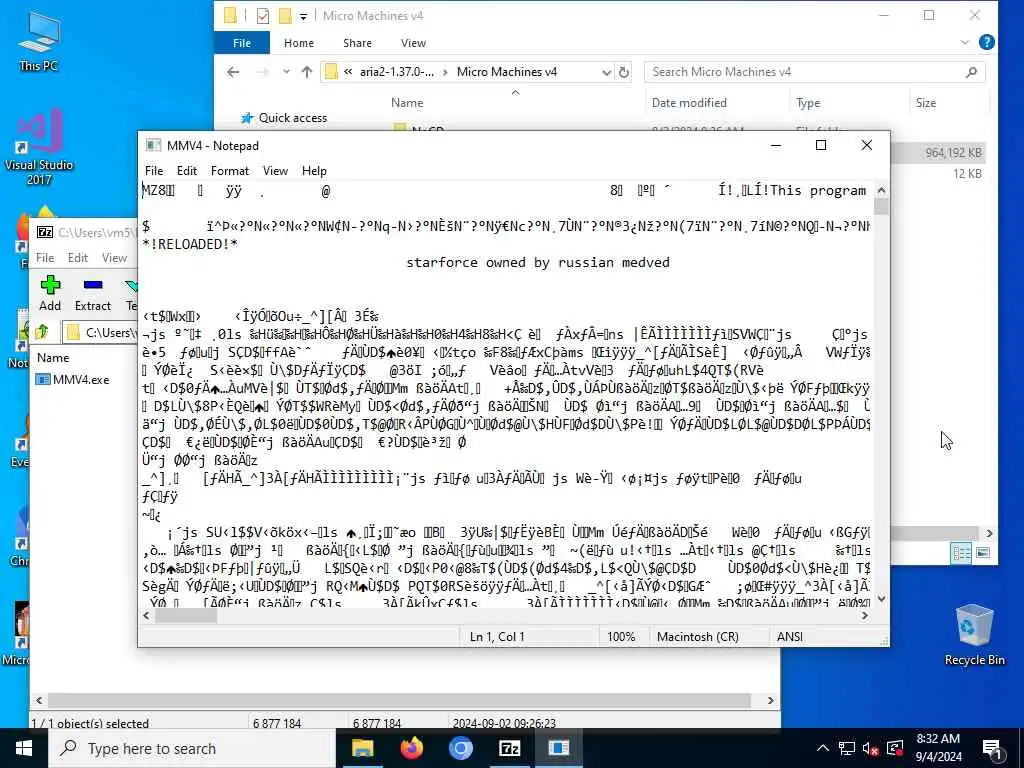Screen dimensions: 1024x768
Task: Click Notepad's vertical scroll down arrow
Action: click(881, 598)
